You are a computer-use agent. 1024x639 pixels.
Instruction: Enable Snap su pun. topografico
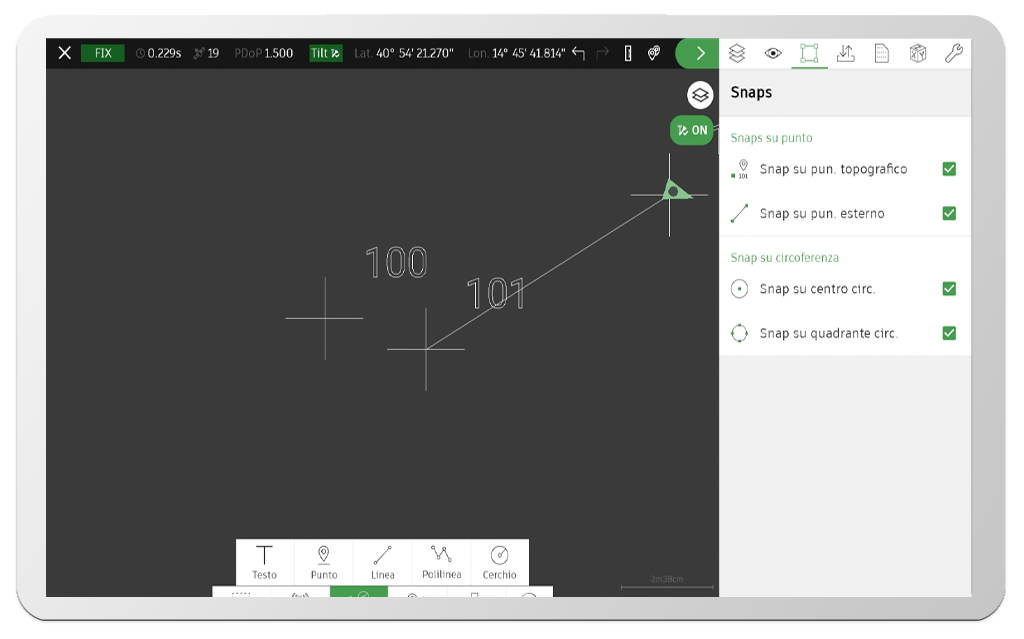(947, 169)
